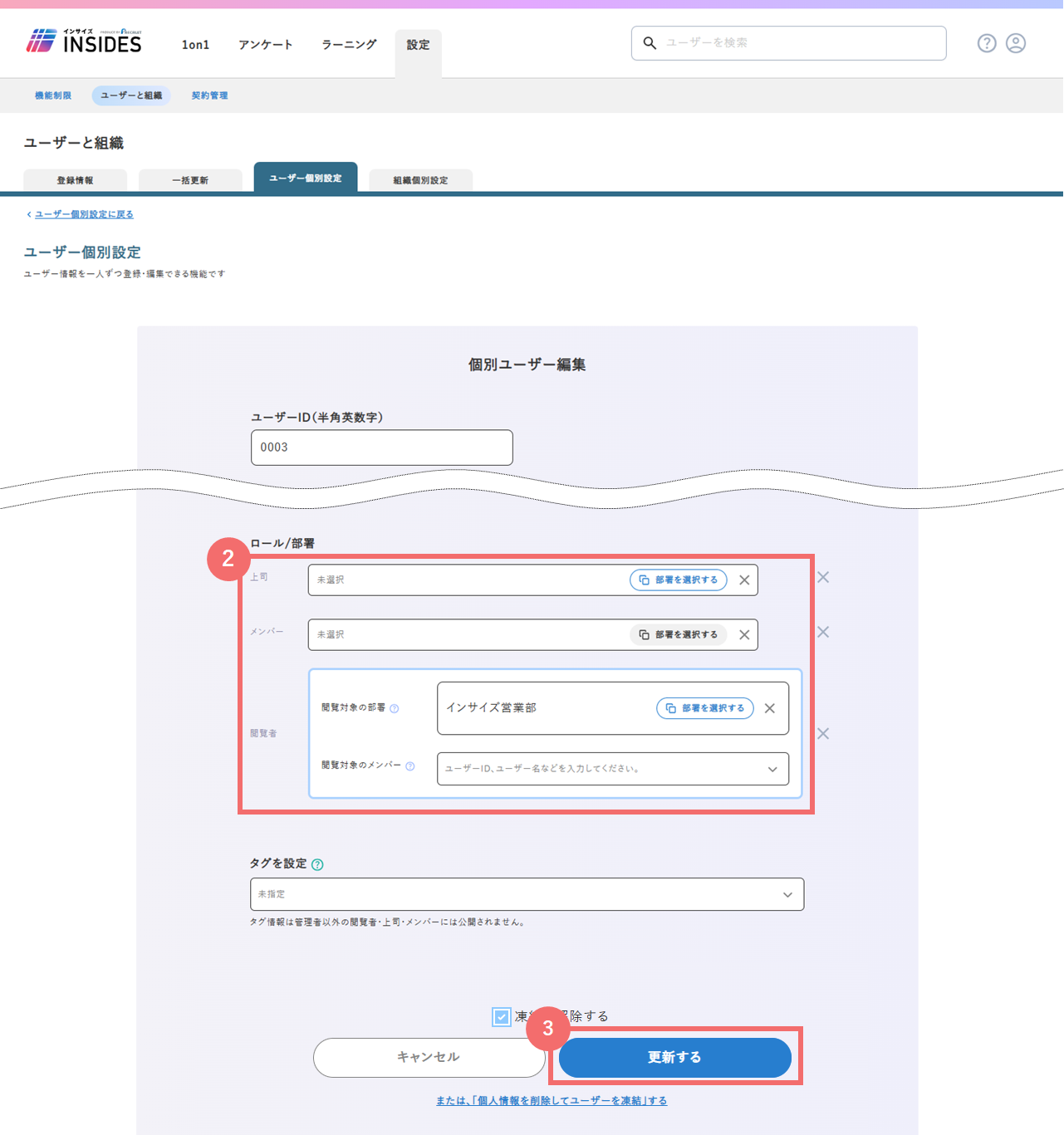Follow the ユーザー個別設定に戻る link

click(84, 214)
